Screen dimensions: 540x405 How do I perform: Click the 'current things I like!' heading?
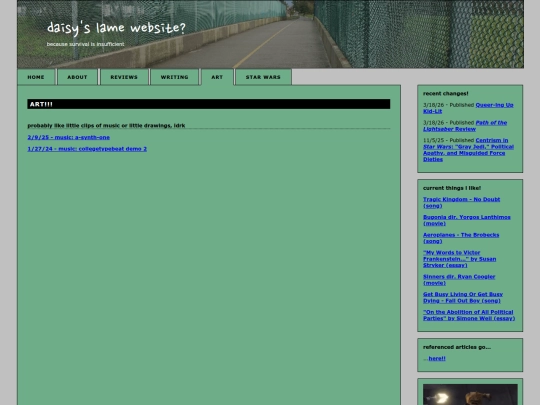[452, 188]
